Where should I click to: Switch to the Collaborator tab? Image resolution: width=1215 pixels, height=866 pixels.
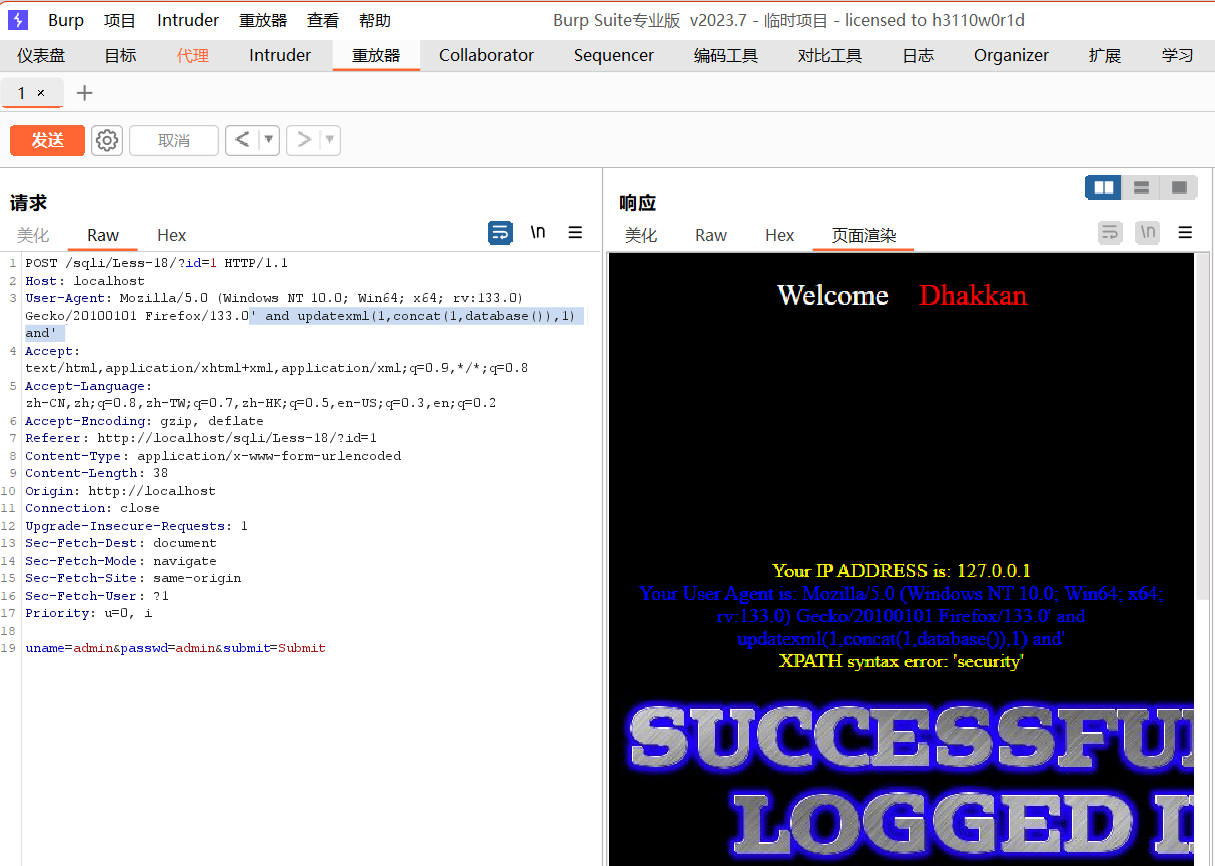[x=487, y=56]
